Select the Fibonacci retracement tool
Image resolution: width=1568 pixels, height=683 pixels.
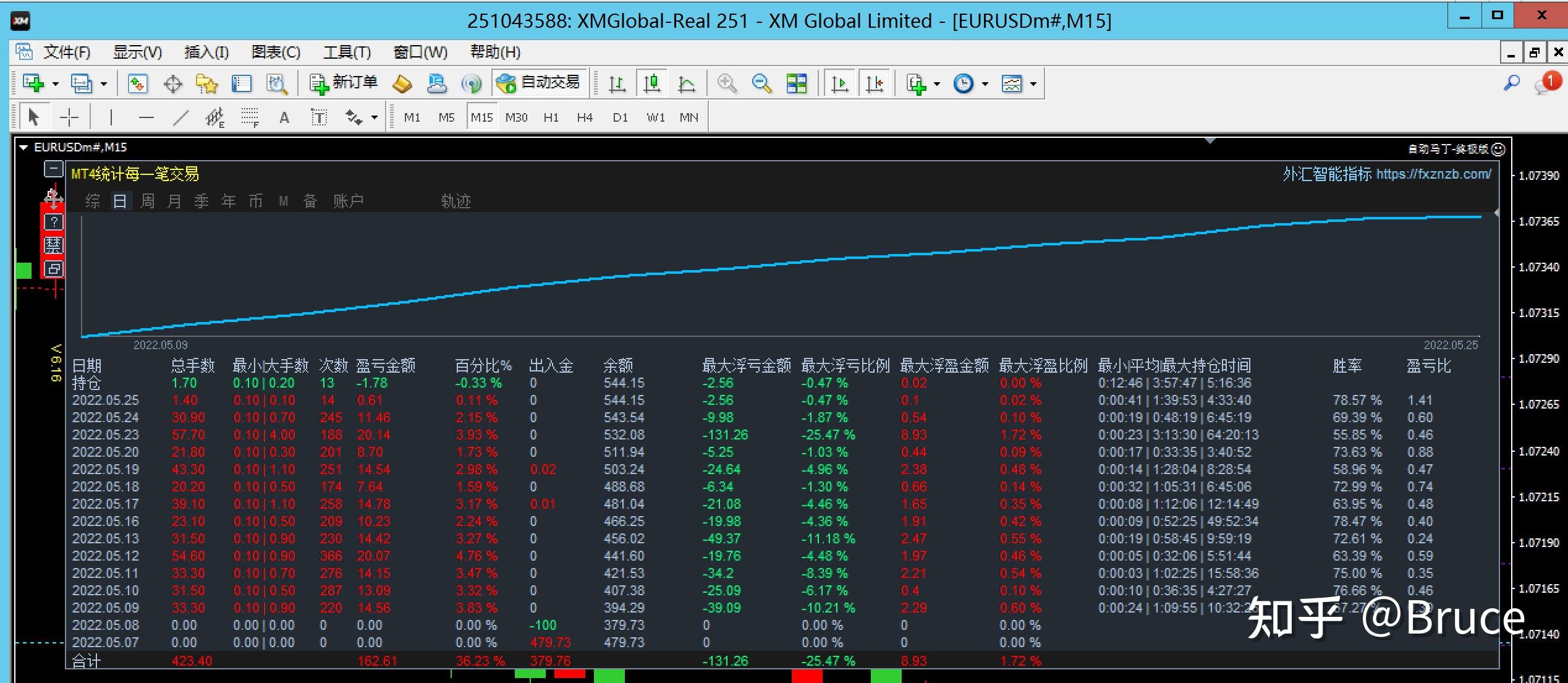coord(250,117)
